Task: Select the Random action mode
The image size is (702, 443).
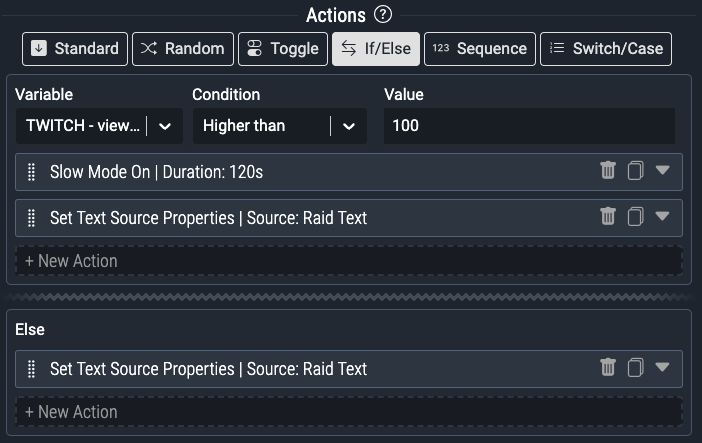Action: [x=183, y=48]
